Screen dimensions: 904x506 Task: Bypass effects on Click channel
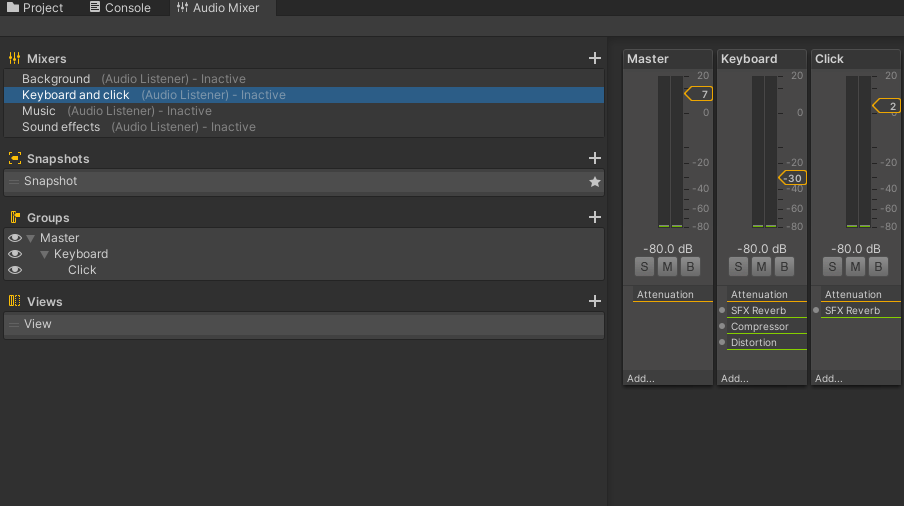coord(878,267)
